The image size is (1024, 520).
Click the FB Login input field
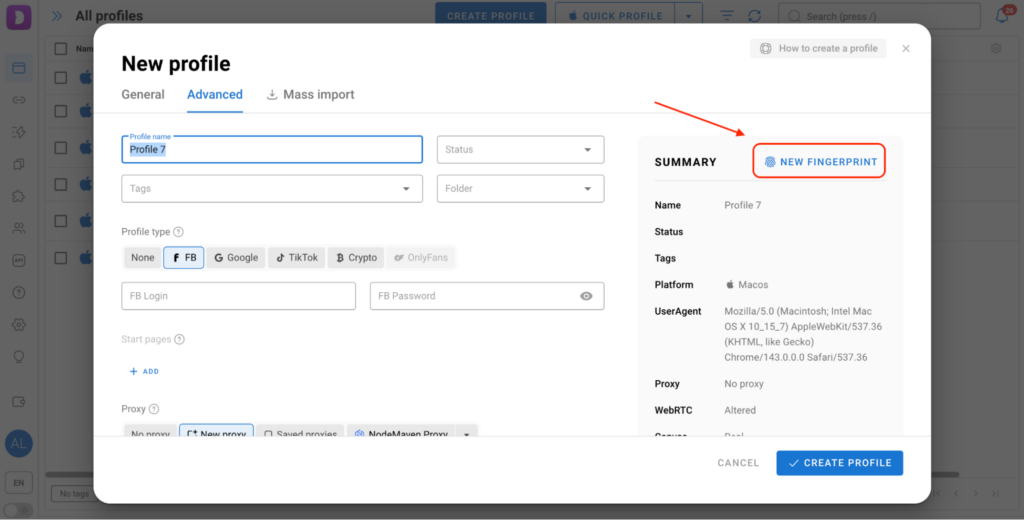pyautogui.click(x=238, y=296)
